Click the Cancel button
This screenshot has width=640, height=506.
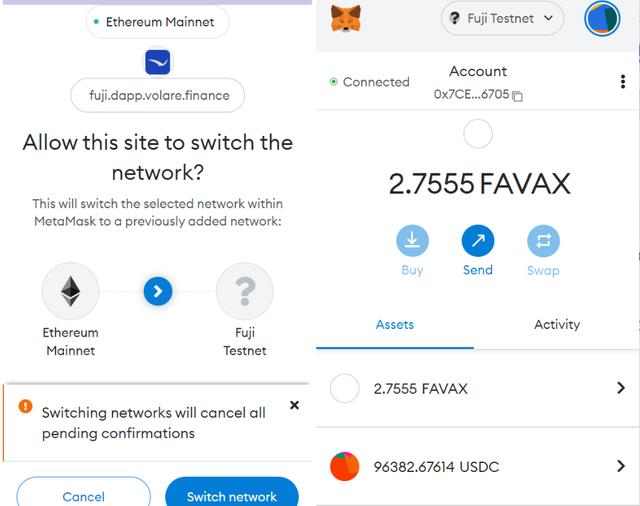click(84, 494)
